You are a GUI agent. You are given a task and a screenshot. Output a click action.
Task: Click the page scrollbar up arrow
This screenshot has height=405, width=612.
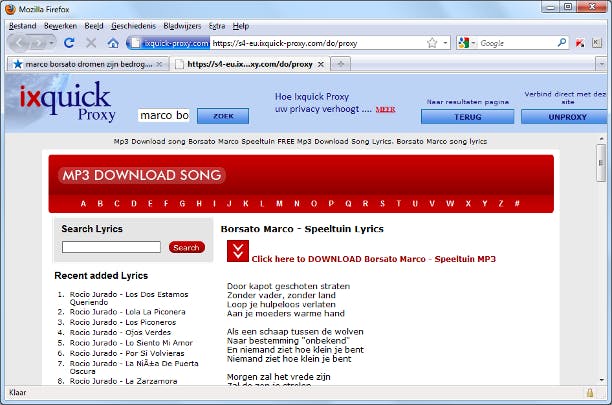601,139
